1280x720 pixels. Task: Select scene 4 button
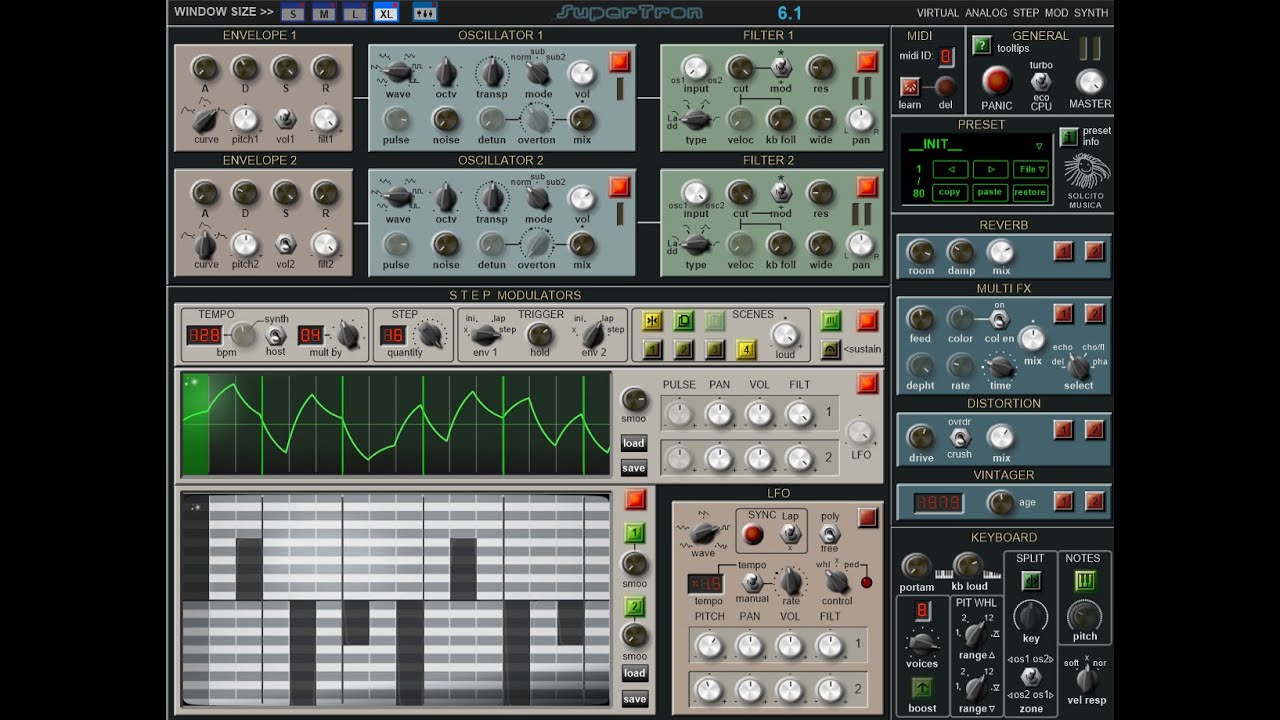coord(746,349)
